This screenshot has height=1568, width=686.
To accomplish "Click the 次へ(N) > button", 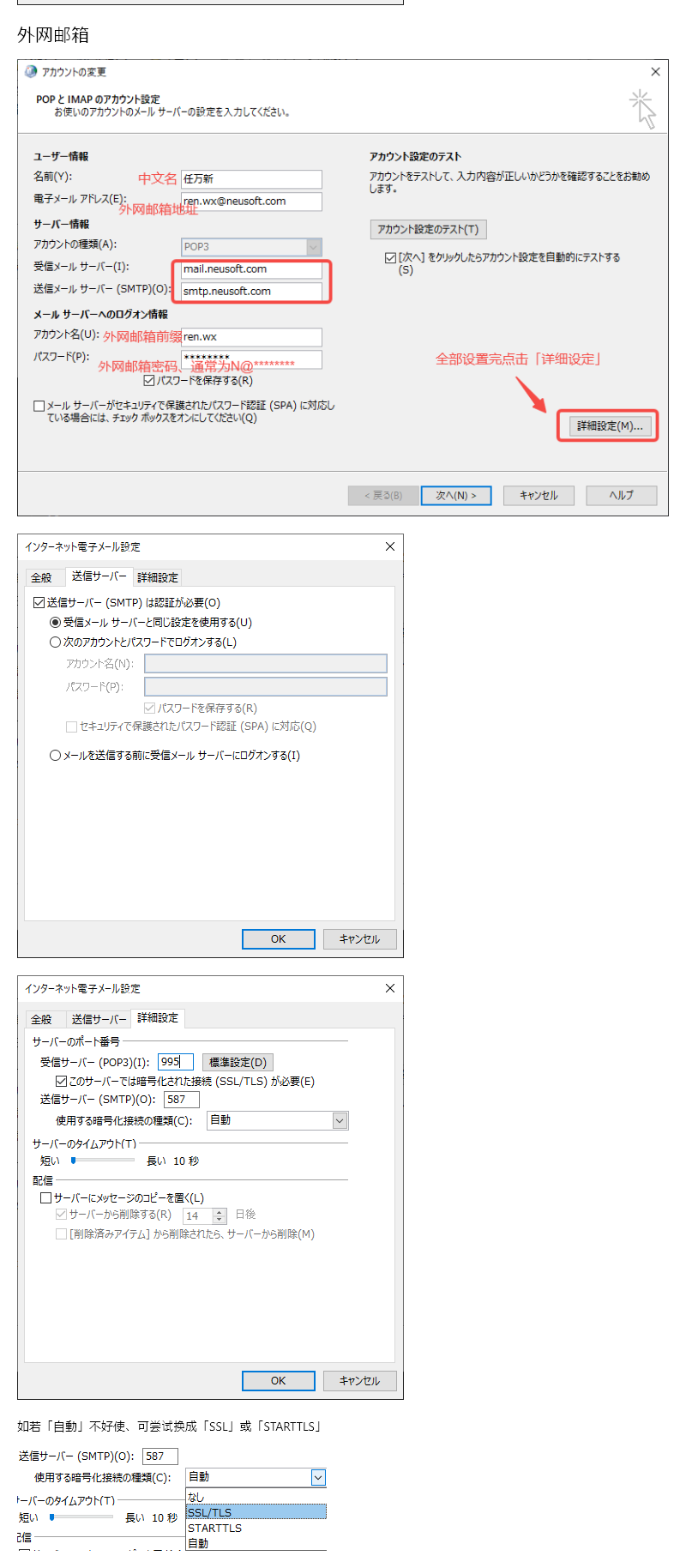I will click(x=455, y=496).
